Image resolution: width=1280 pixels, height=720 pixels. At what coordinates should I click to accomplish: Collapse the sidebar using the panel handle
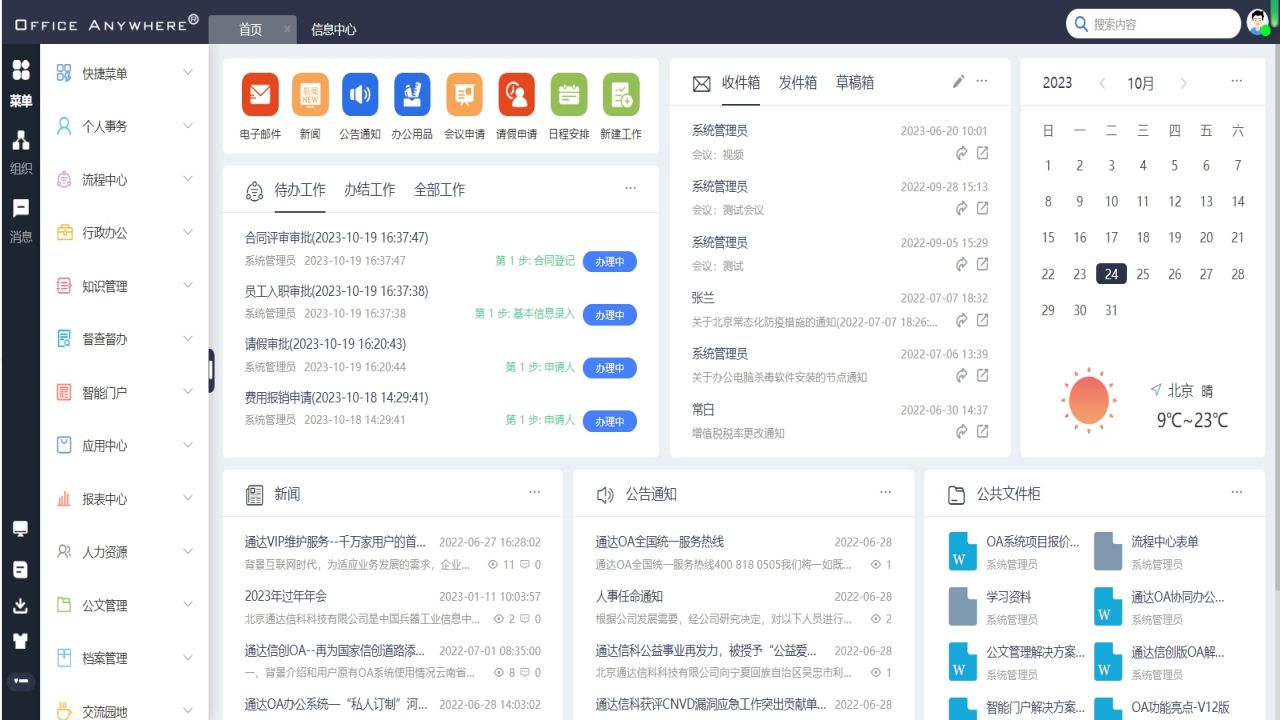[x=211, y=370]
